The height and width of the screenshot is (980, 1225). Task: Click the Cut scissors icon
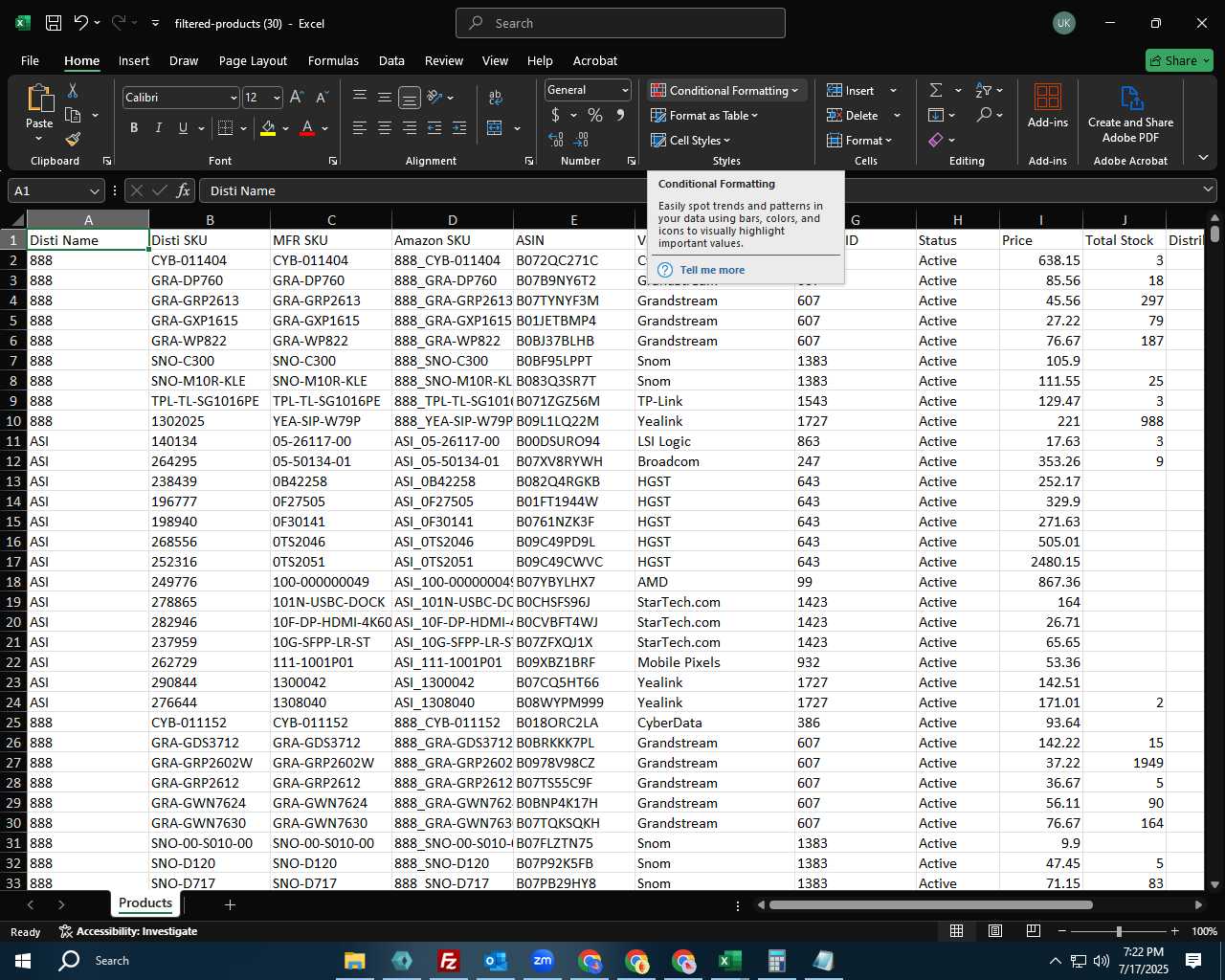[x=73, y=91]
